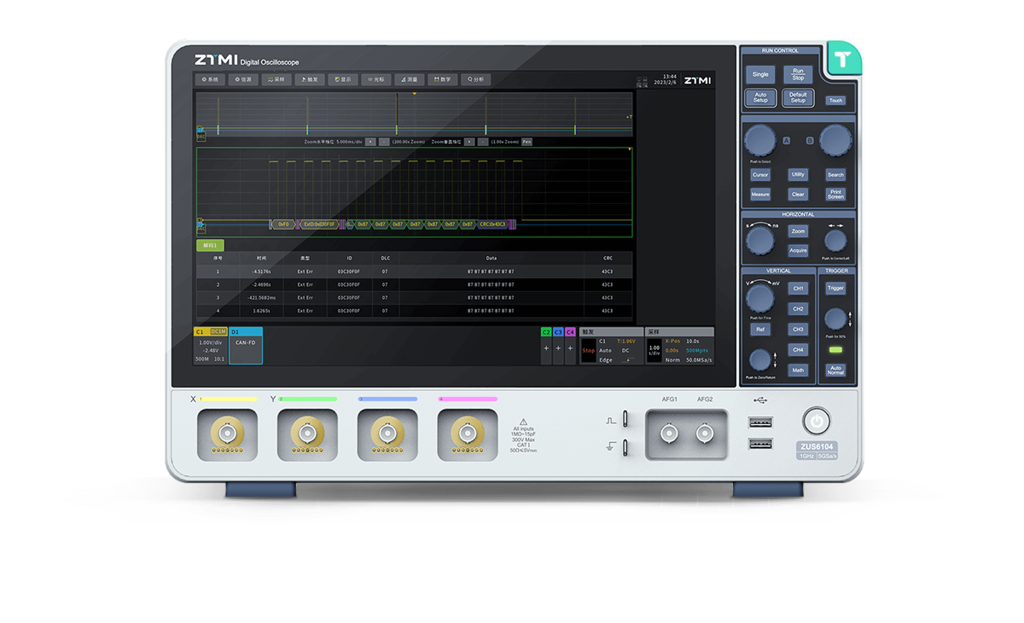Open the 系统 (System) menu
This screenshot has width=1024, height=623.
pos(210,79)
